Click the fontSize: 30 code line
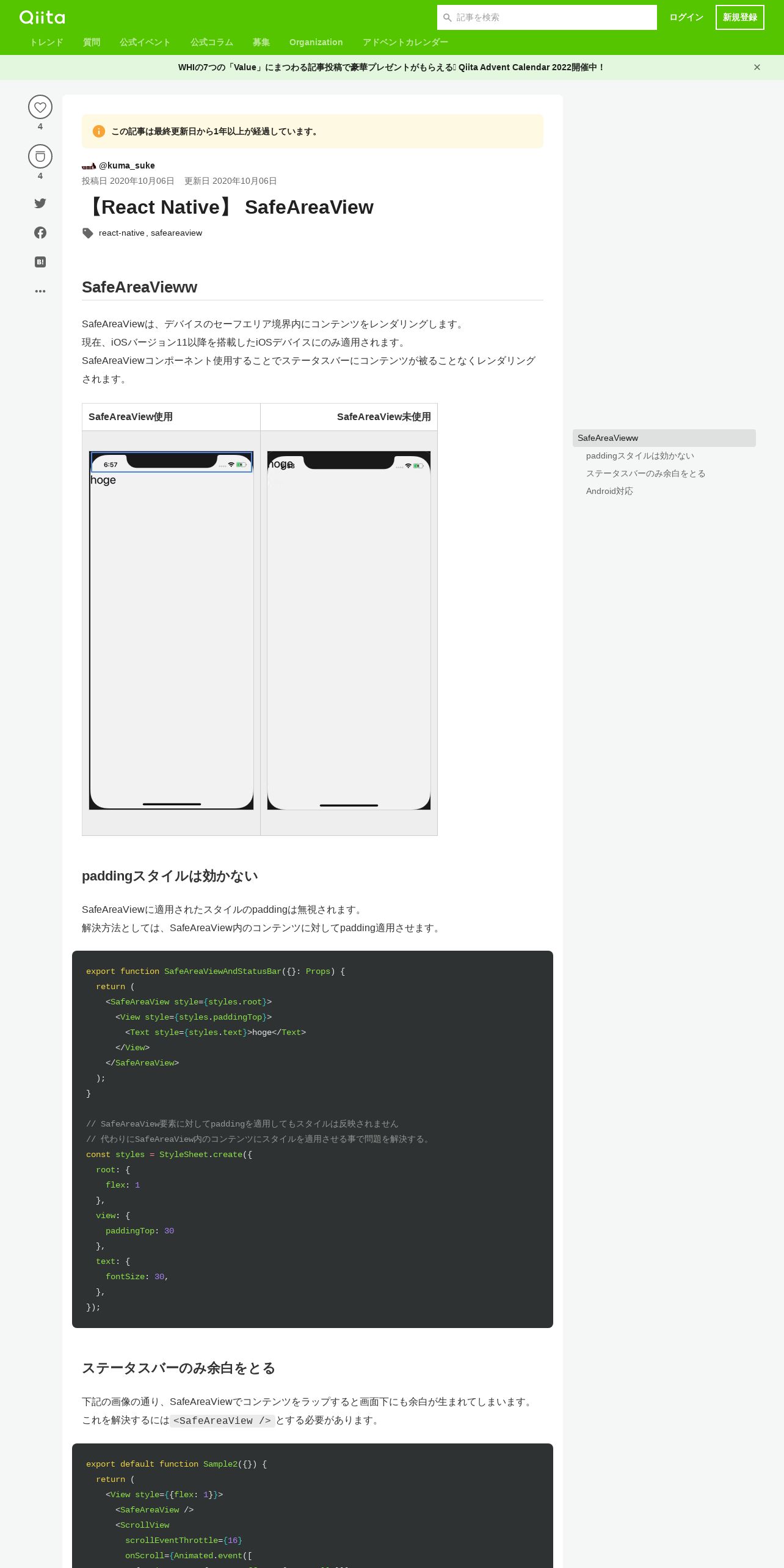 coord(137,1277)
